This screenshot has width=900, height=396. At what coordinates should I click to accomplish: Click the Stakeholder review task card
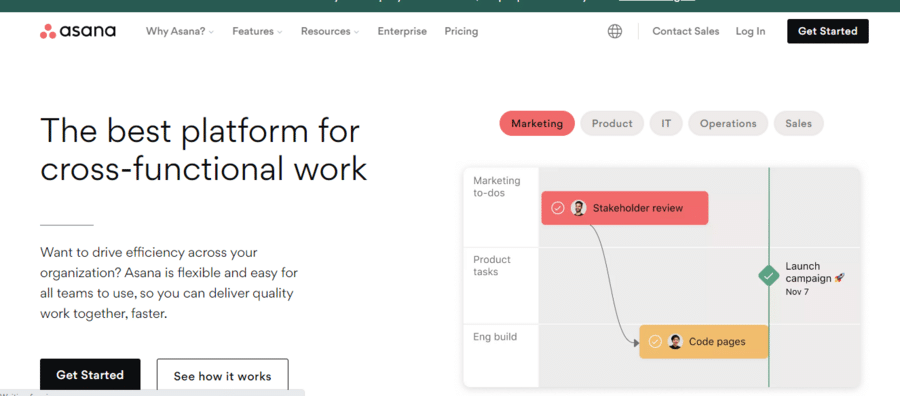tap(624, 208)
